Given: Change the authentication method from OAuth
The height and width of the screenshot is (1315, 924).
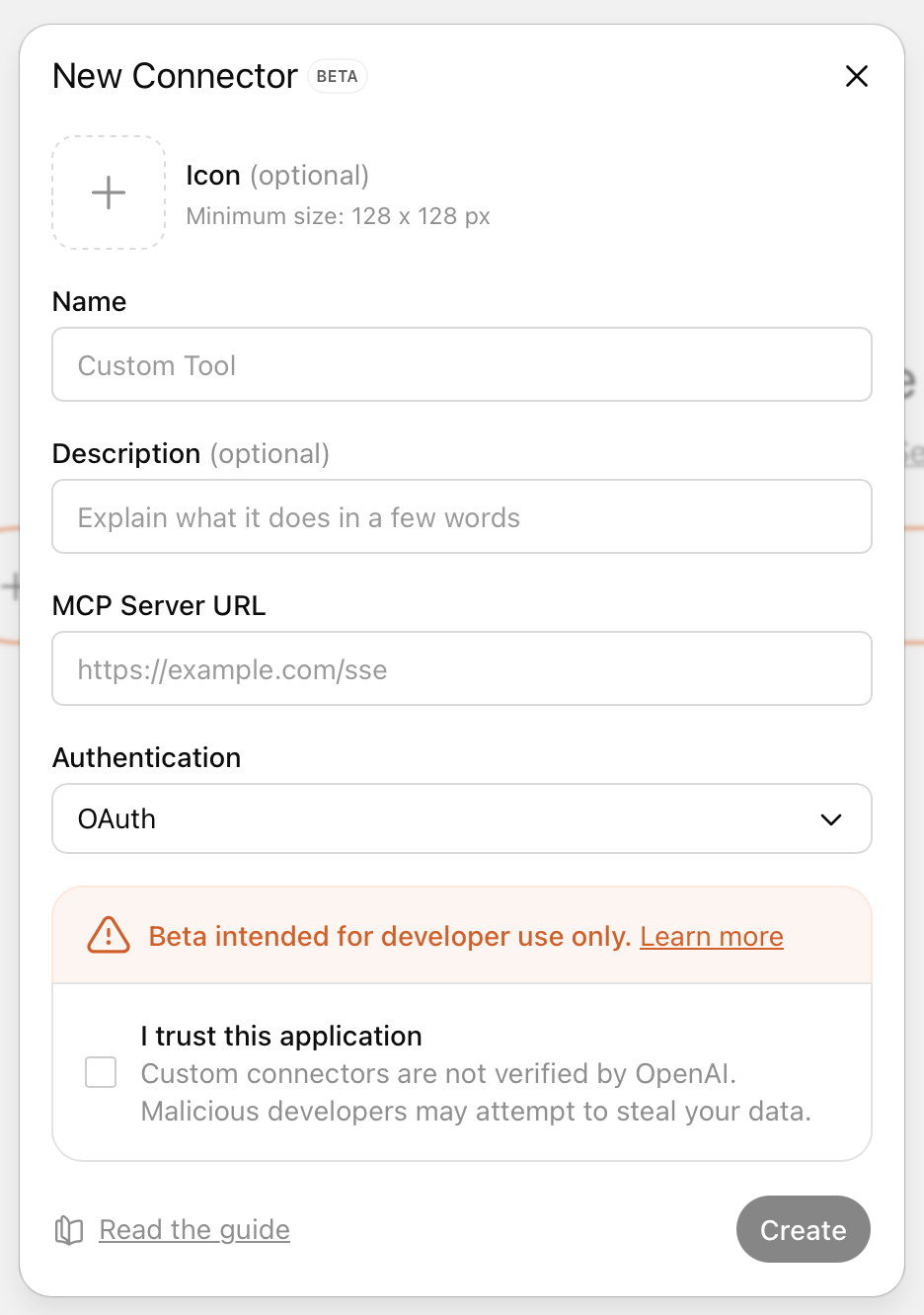Looking at the screenshot, I should click(x=462, y=818).
